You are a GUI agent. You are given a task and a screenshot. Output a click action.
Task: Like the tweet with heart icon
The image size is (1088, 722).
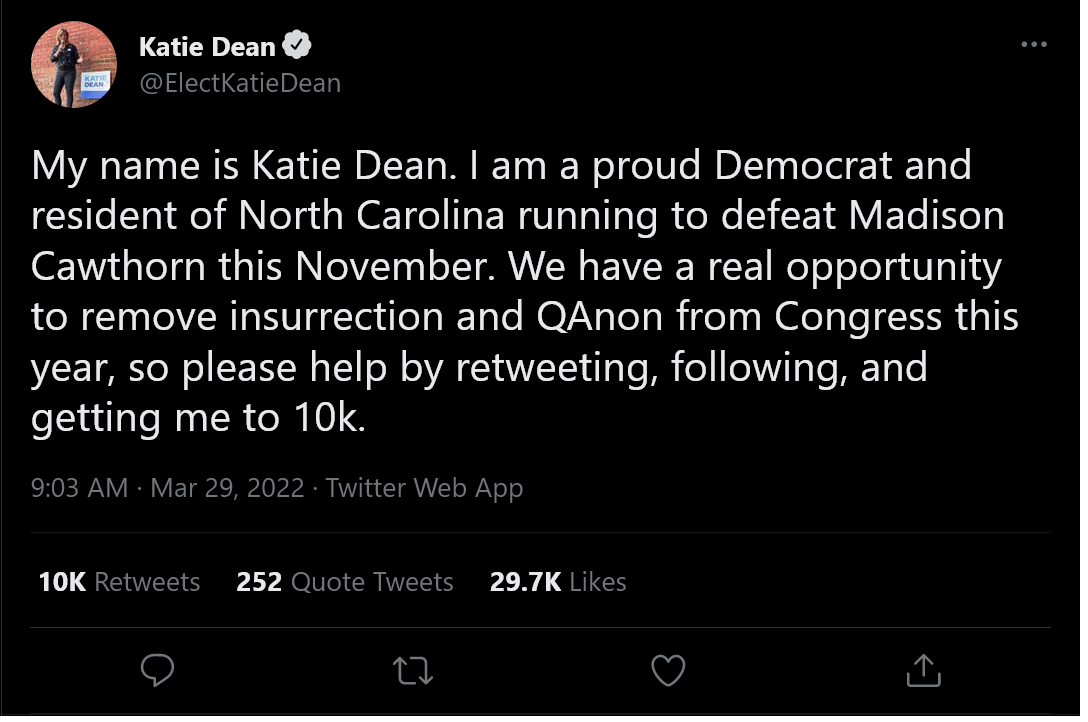(x=668, y=670)
